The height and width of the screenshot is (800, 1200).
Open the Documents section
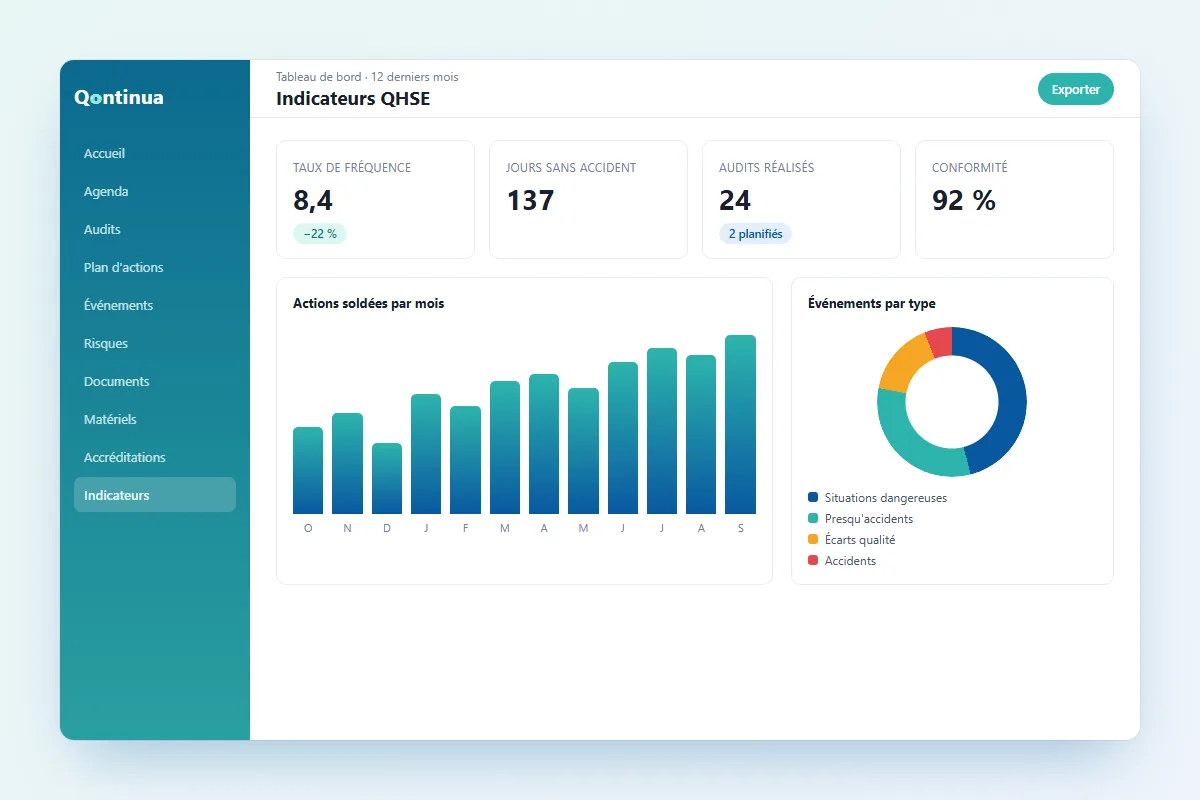pyautogui.click(x=155, y=381)
